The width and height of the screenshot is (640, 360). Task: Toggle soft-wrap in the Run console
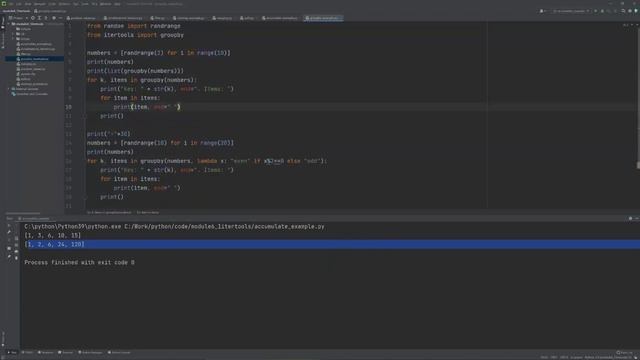click(16, 238)
